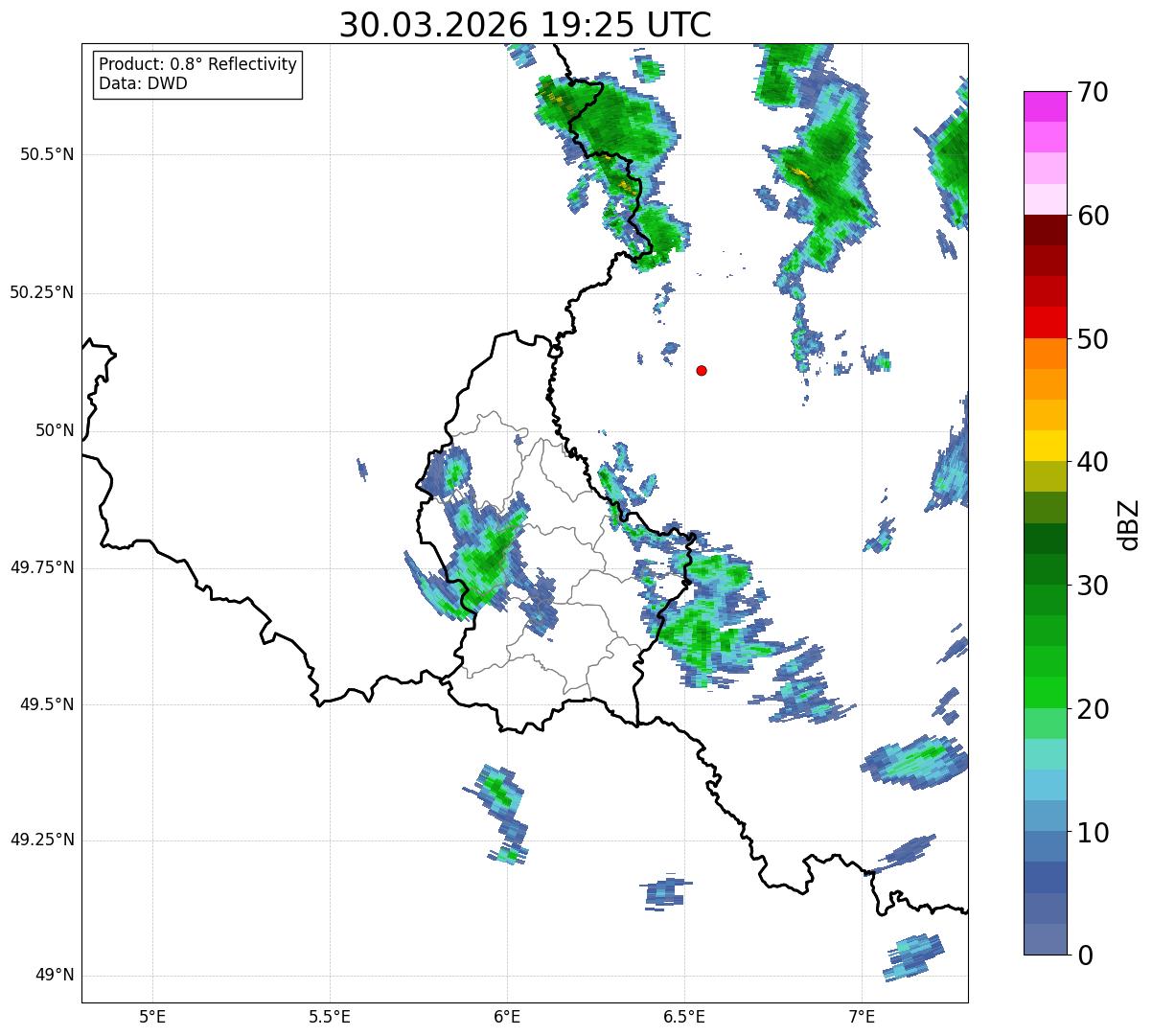Click the '49°N' latitude label
This screenshot has width=1152, height=1036.
pos(55,975)
